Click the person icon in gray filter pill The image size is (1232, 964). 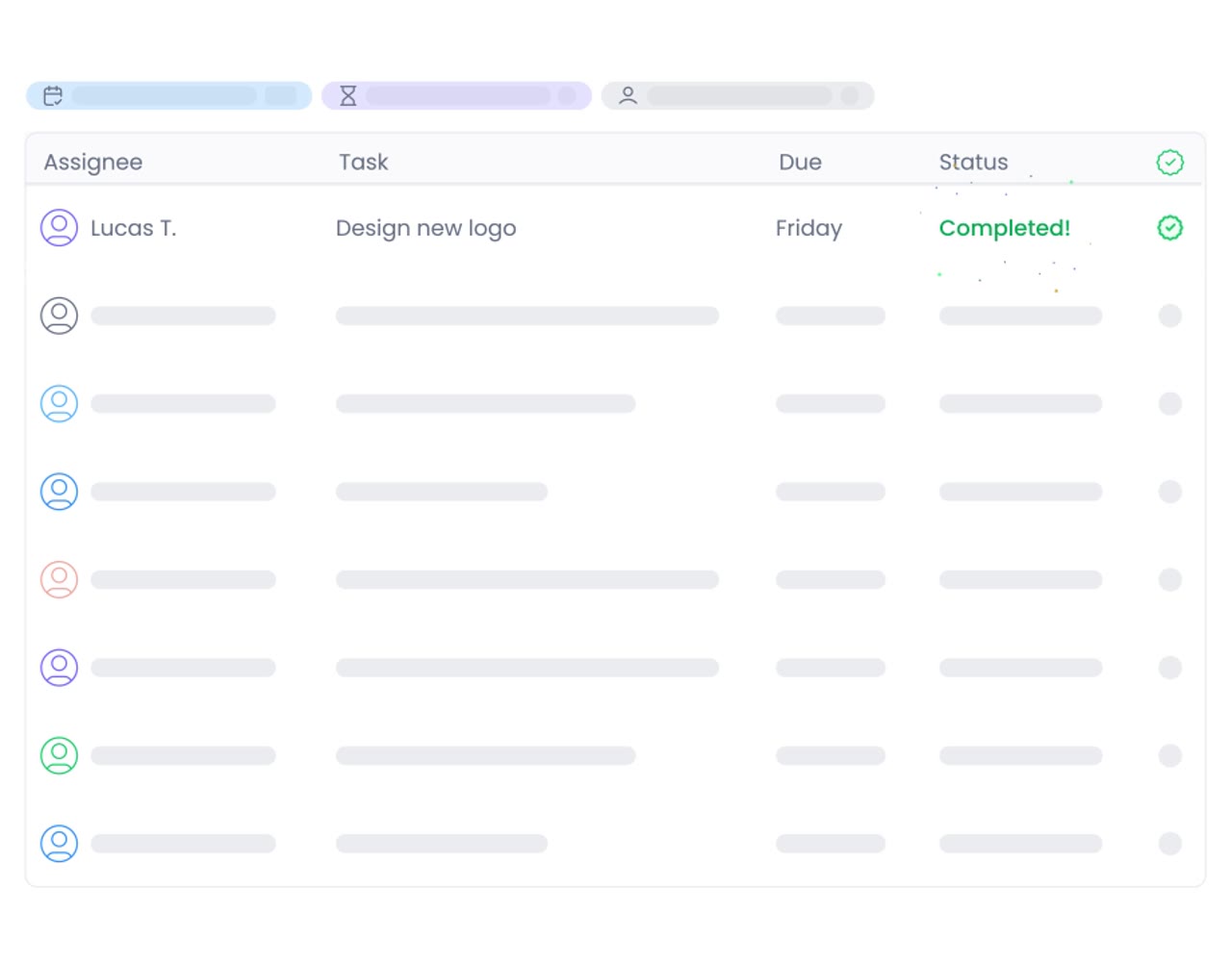click(628, 95)
